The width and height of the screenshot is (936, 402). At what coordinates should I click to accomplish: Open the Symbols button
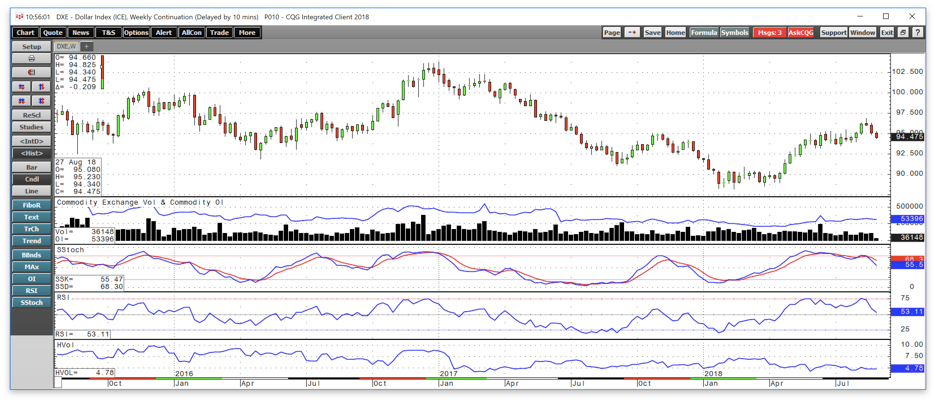734,33
